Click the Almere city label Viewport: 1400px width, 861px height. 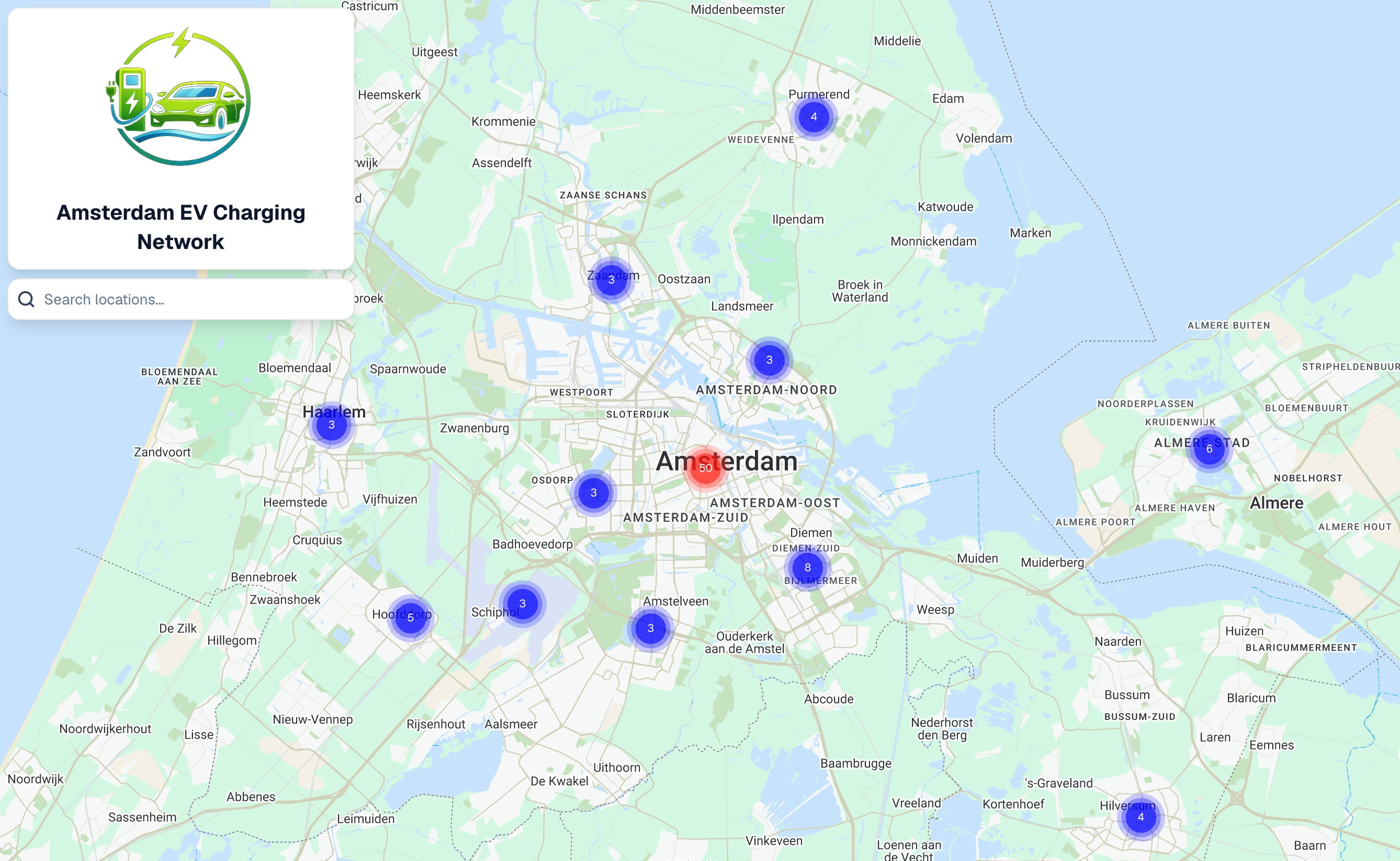coord(1276,503)
